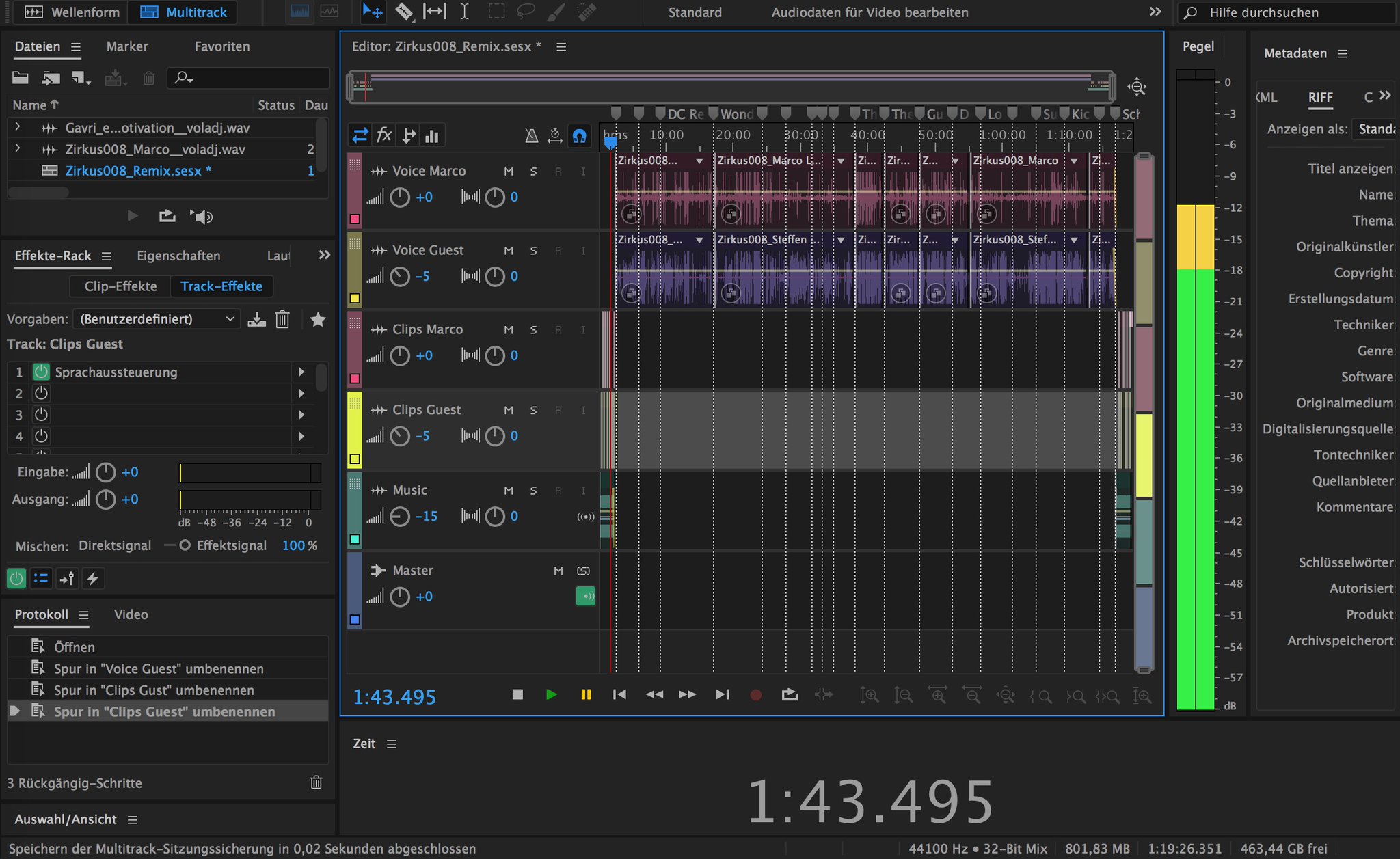The width and height of the screenshot is (1400, 859).
Task: Pause playback
Action: pos(586,694)
